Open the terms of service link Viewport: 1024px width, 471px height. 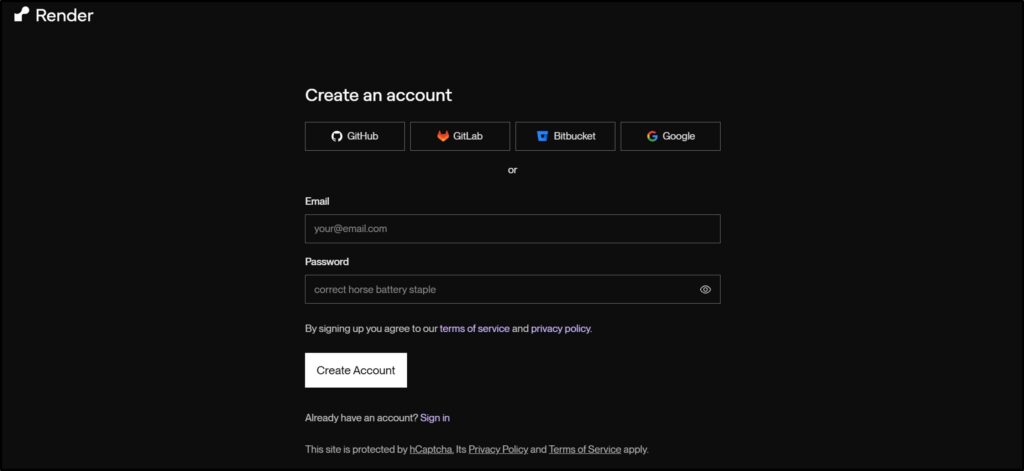[x=474, y=329]
